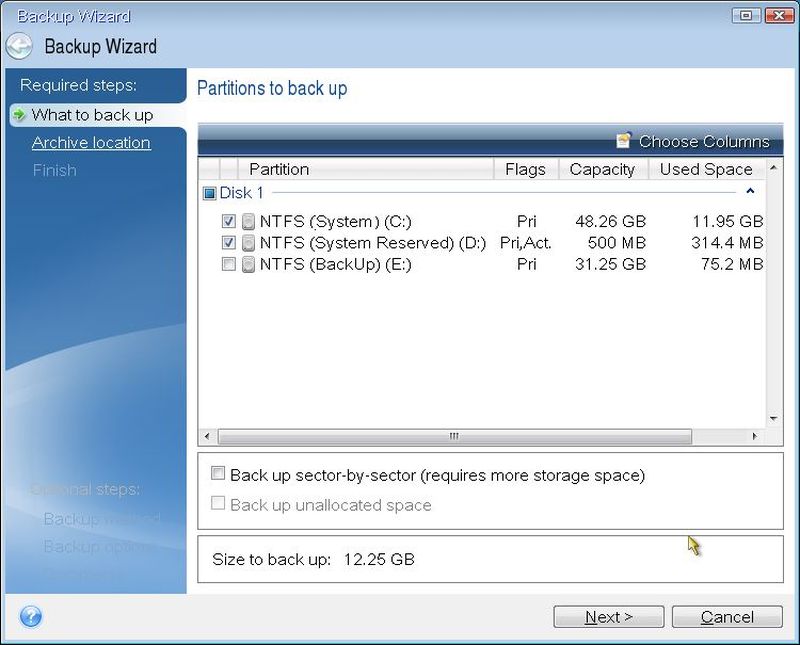Click the back arrow icon

pos(20,46)
